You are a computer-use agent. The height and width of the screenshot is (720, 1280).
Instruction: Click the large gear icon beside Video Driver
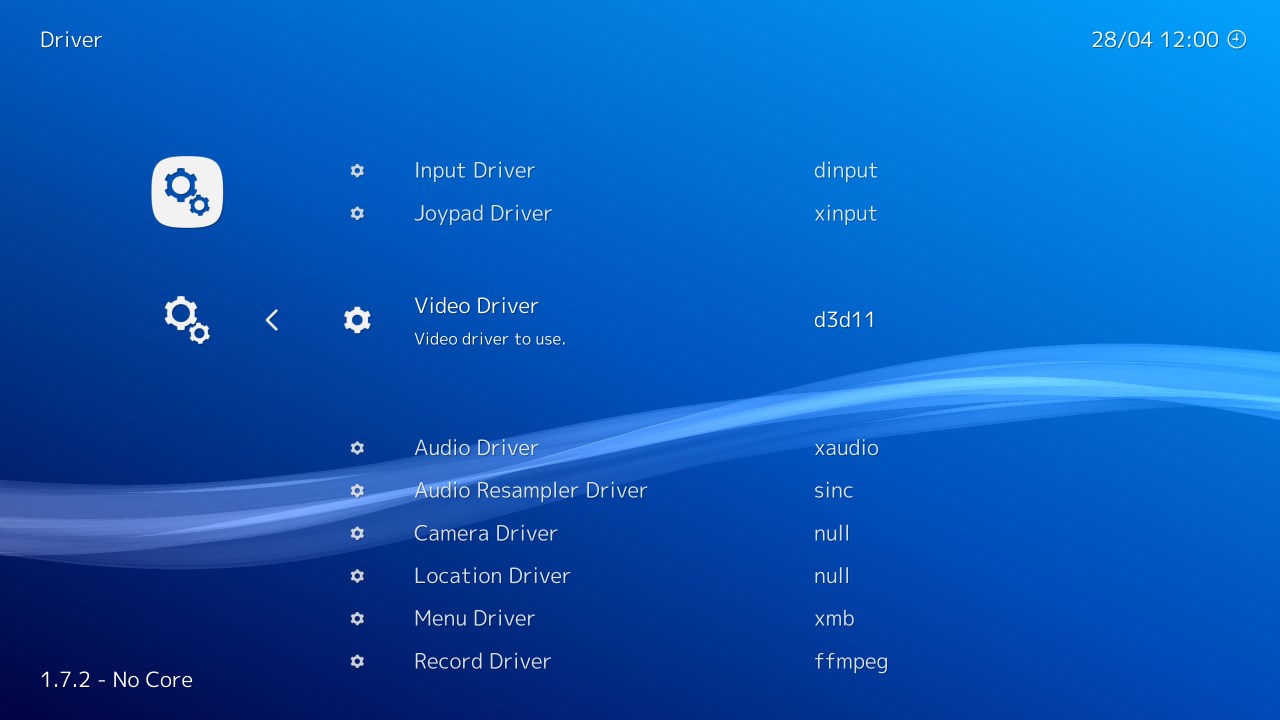357,320
